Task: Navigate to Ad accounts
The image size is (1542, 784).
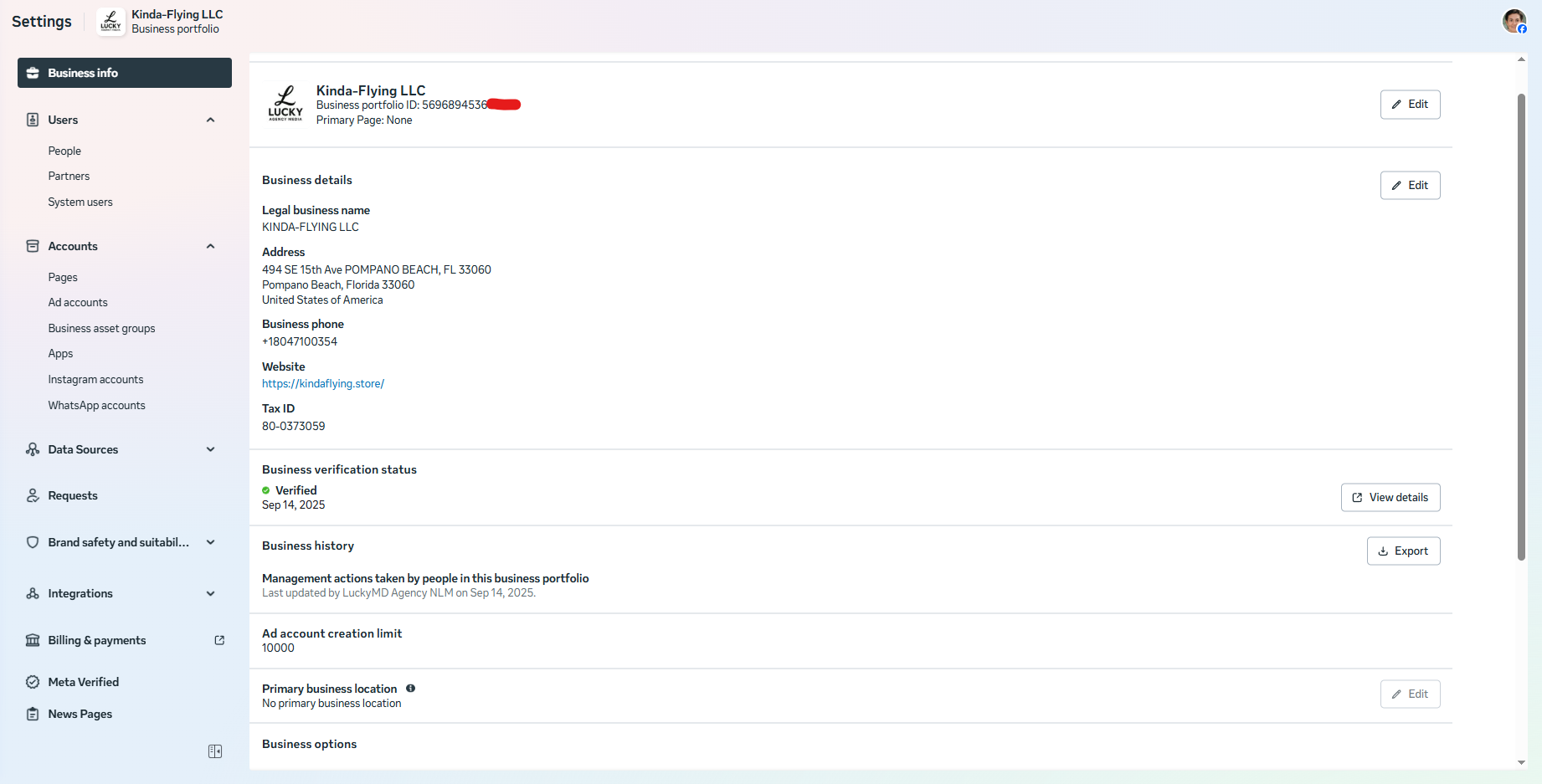Action: point(78,302)
